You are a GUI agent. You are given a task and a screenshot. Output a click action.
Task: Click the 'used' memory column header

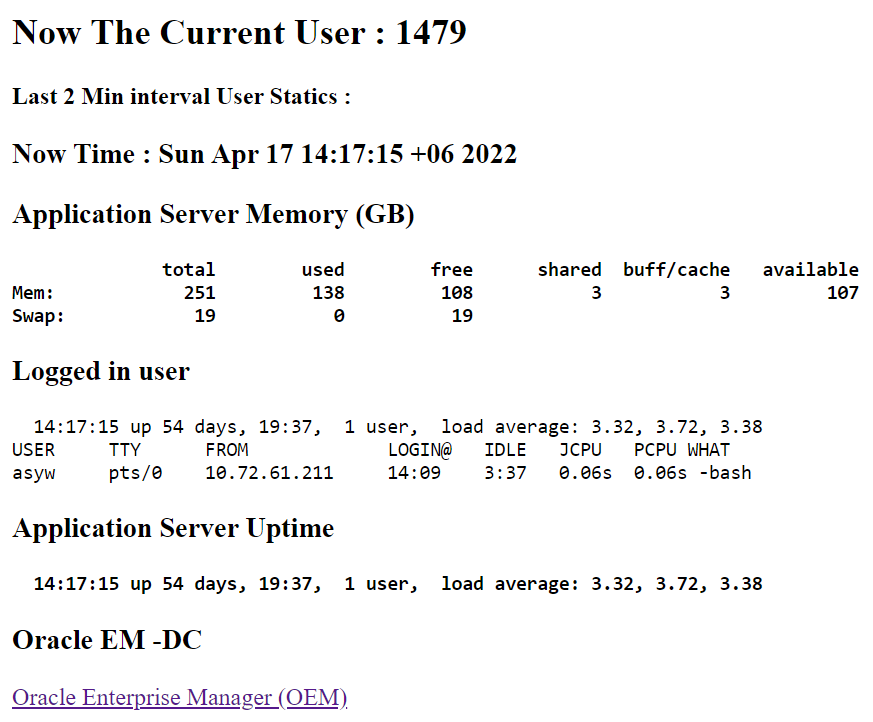323,270
